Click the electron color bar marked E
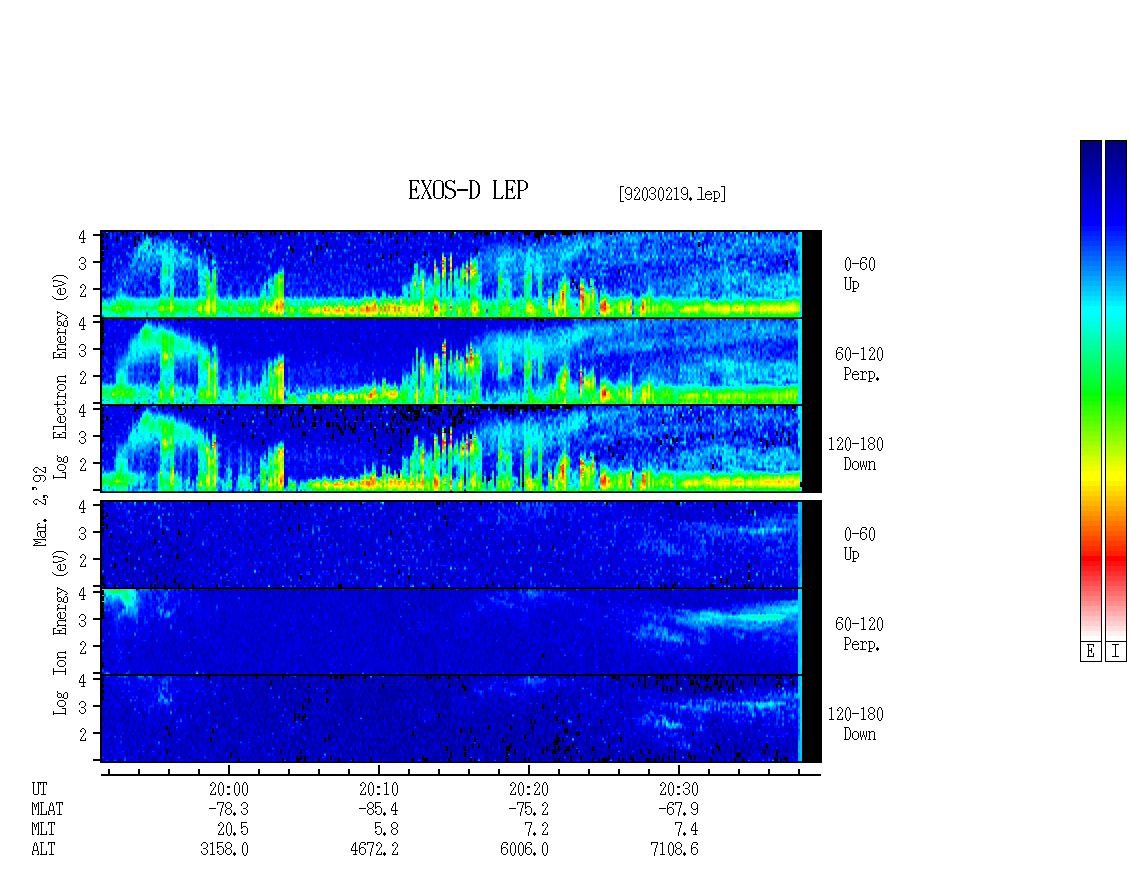1130x875 pixels. coord(1090,390)
